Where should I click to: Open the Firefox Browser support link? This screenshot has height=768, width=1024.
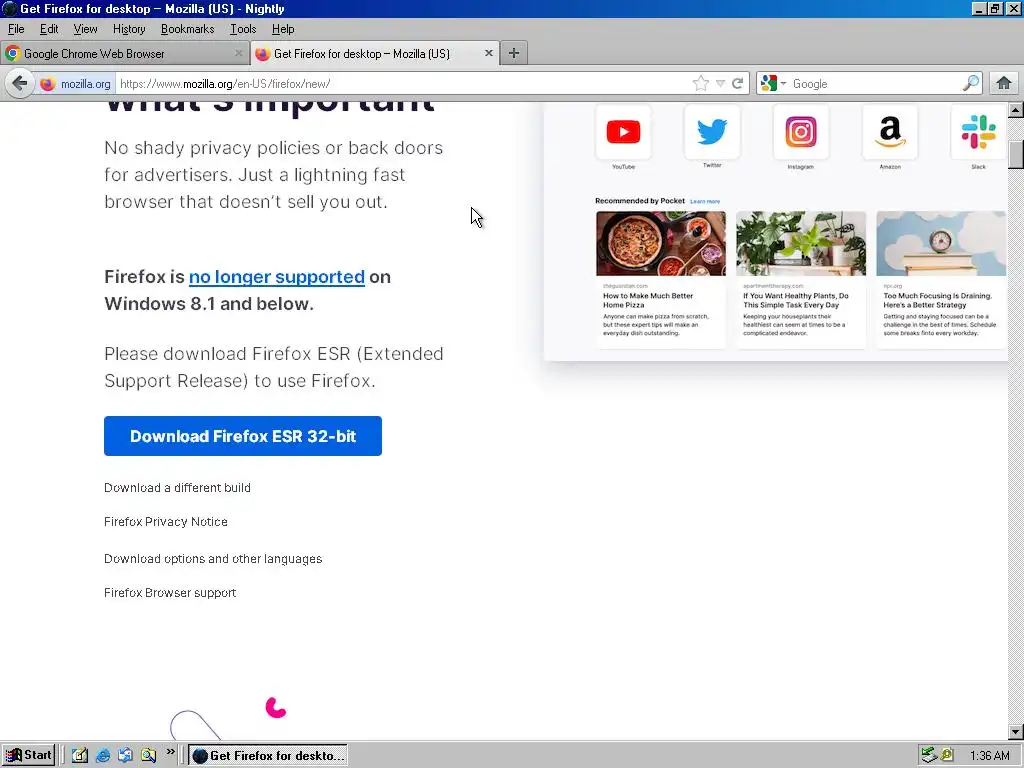point(170,593)
